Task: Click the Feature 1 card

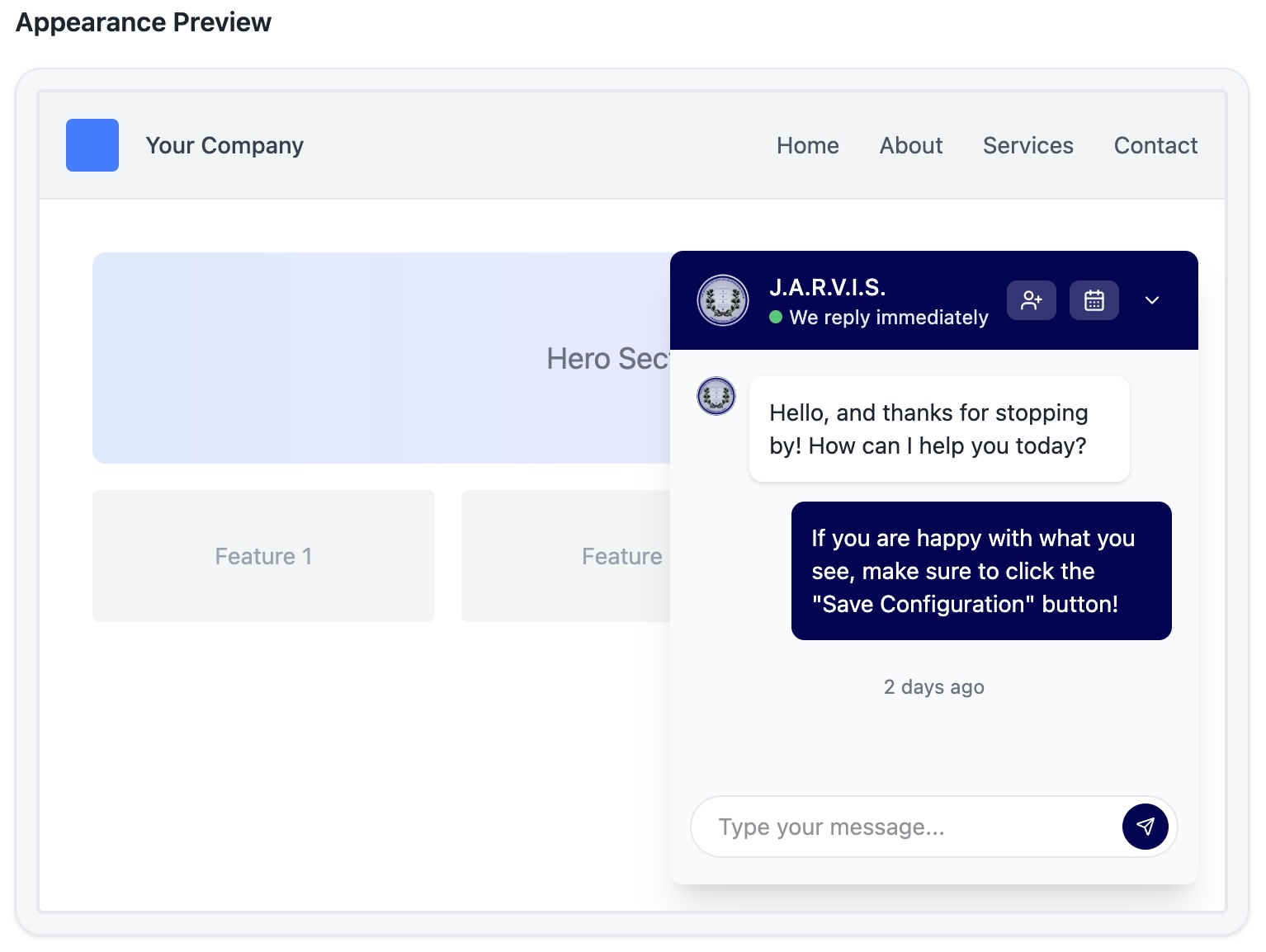Action: click(x=263, y=556)
